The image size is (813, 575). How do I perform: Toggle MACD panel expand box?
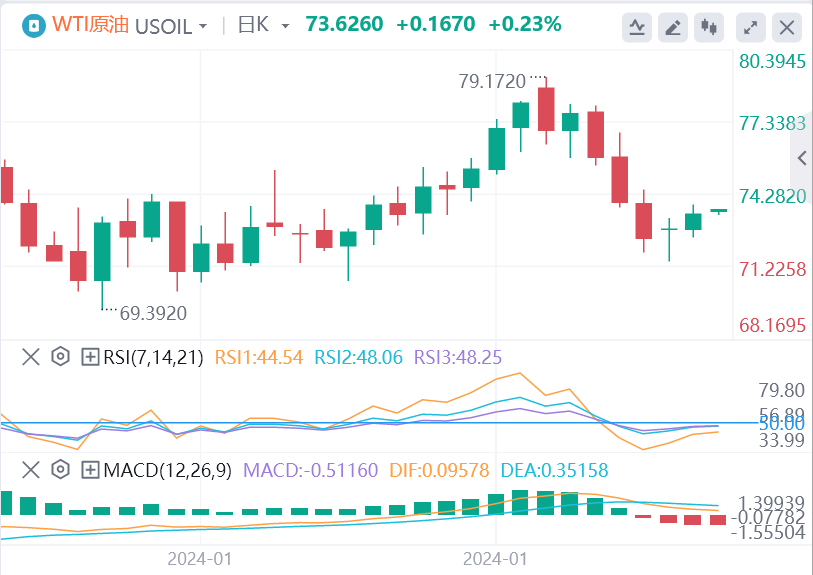[x=90, y=469]
